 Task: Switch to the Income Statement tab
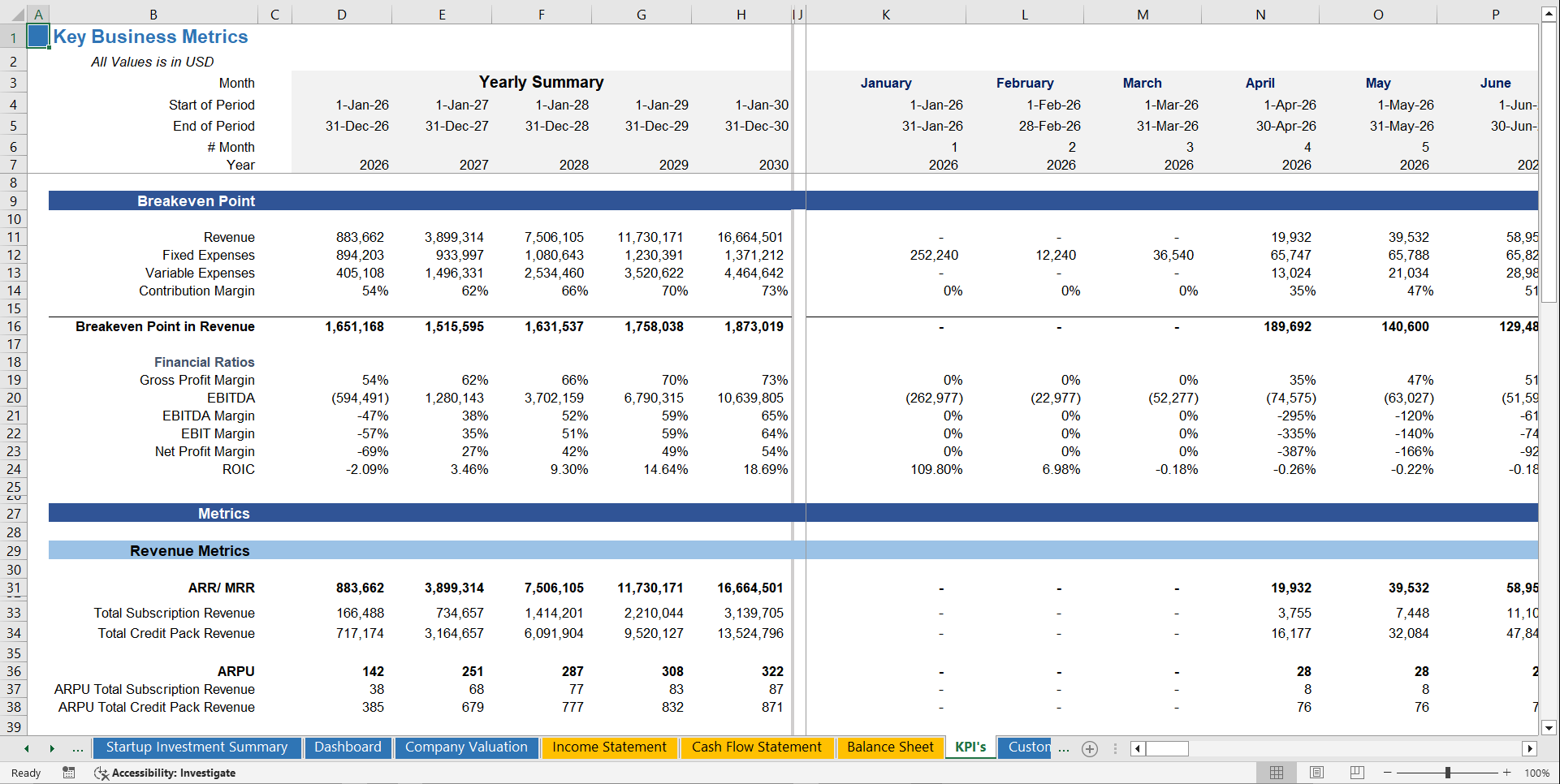[610, 747]
